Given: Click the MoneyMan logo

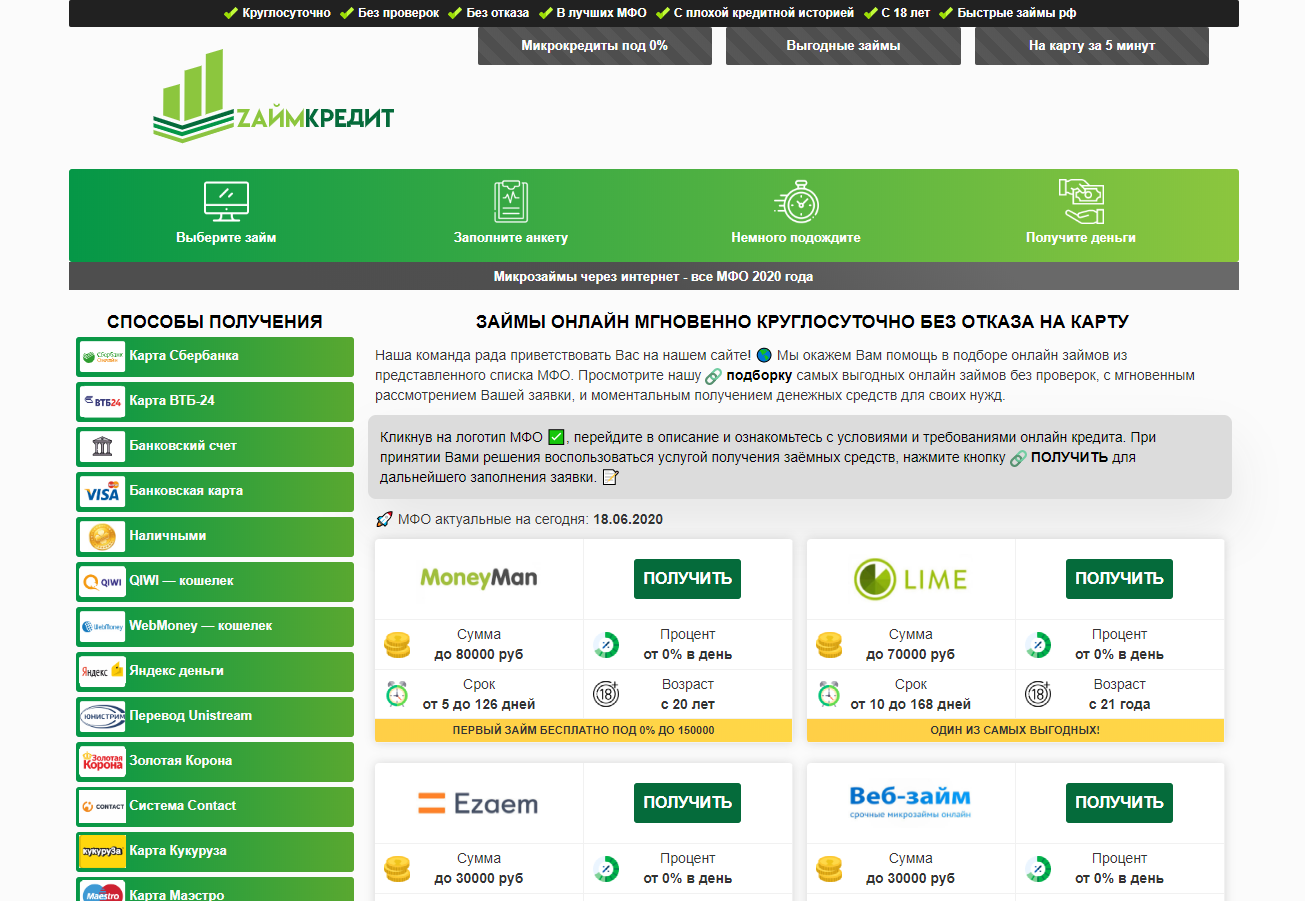Looking at the screenshot, I should tap(479, 578).
